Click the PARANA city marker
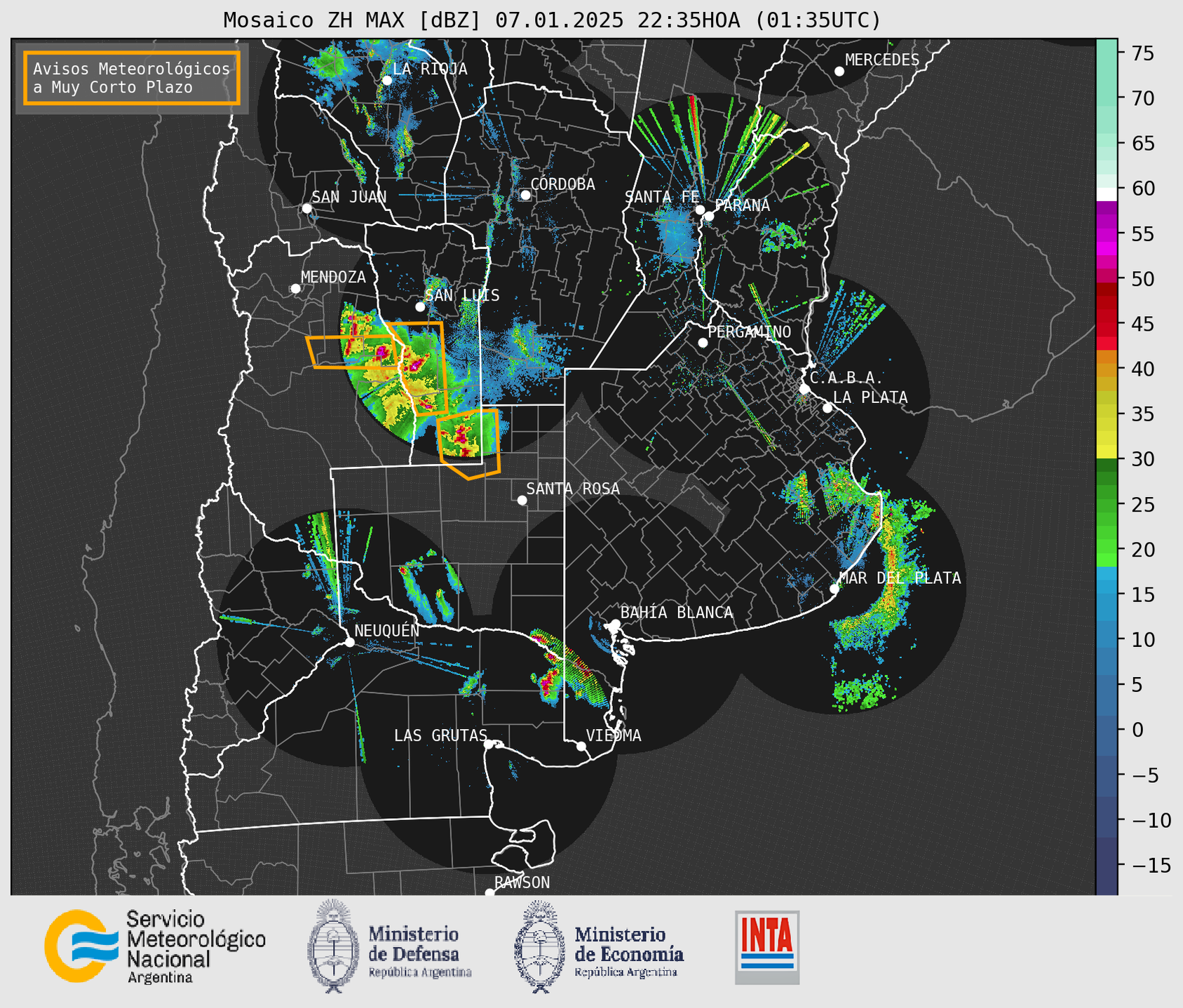 [x=709, y=216]
